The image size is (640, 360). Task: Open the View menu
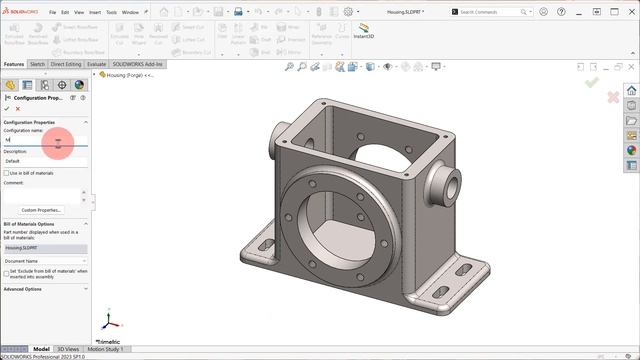tap(79, 12)
